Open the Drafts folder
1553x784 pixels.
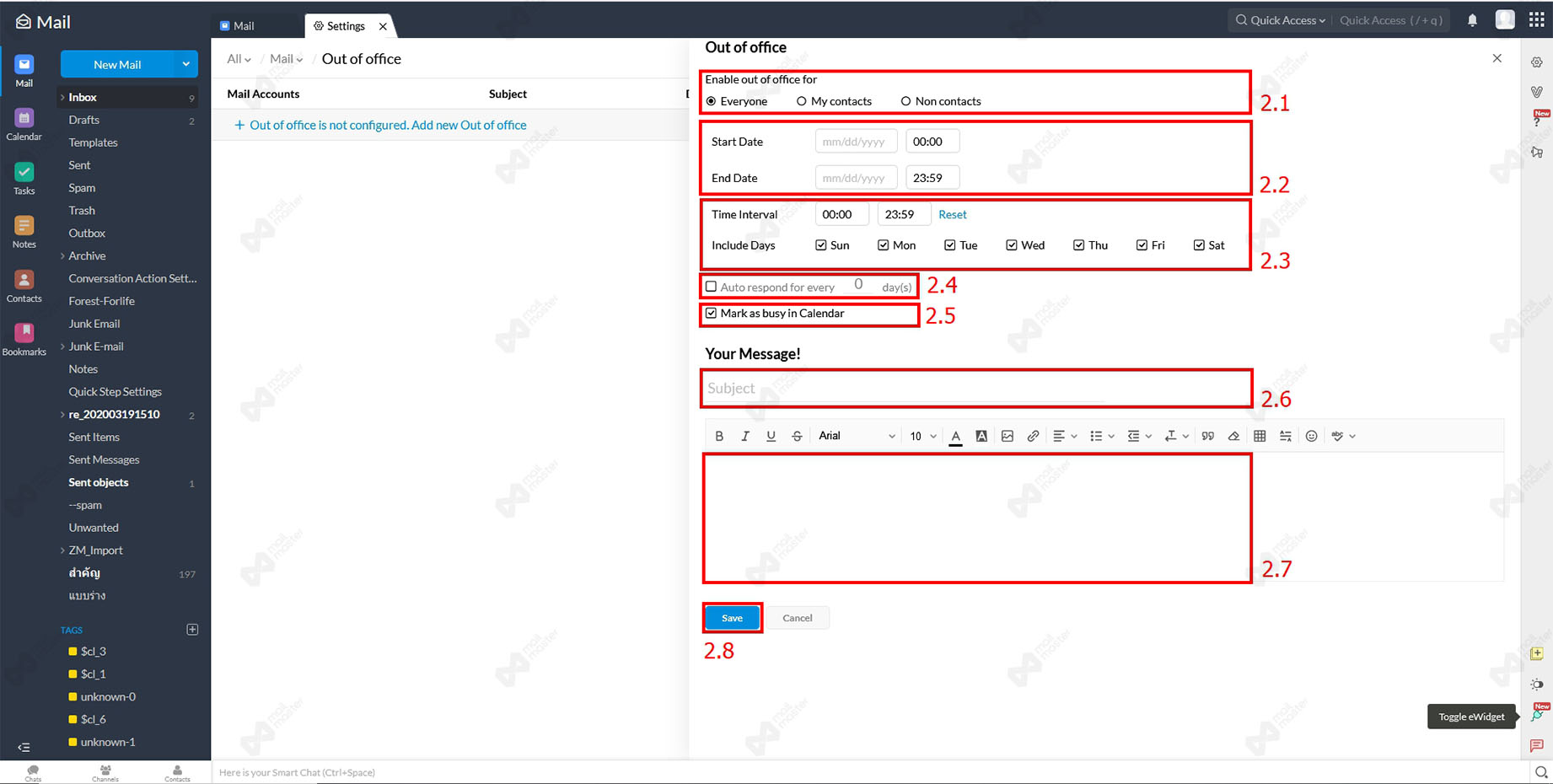tap(84, 120)
